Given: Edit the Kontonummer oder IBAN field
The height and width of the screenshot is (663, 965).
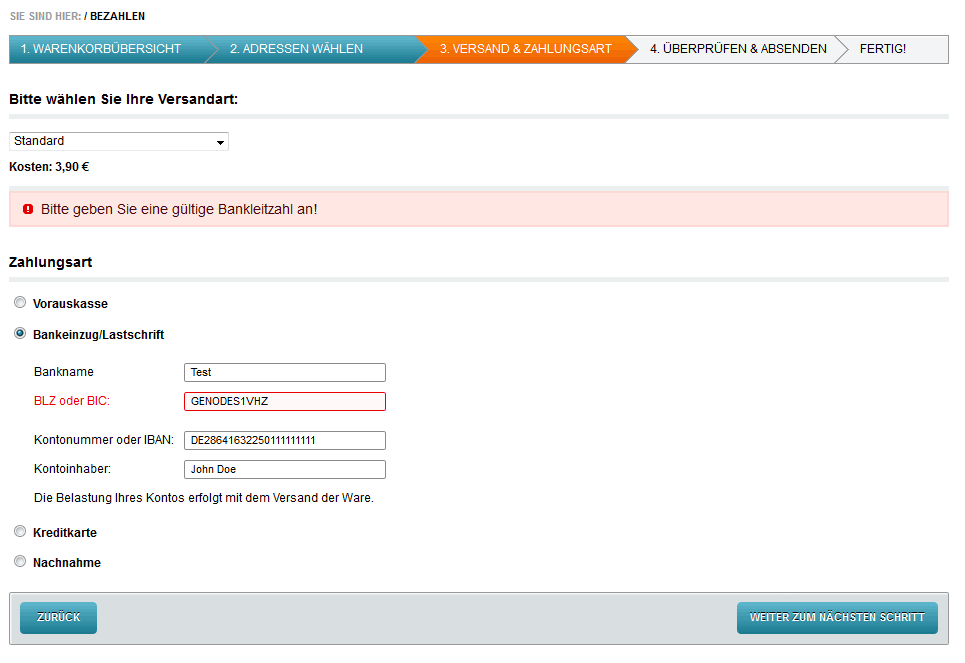Looking at the screenshot, I should click(x=285, y=440).
